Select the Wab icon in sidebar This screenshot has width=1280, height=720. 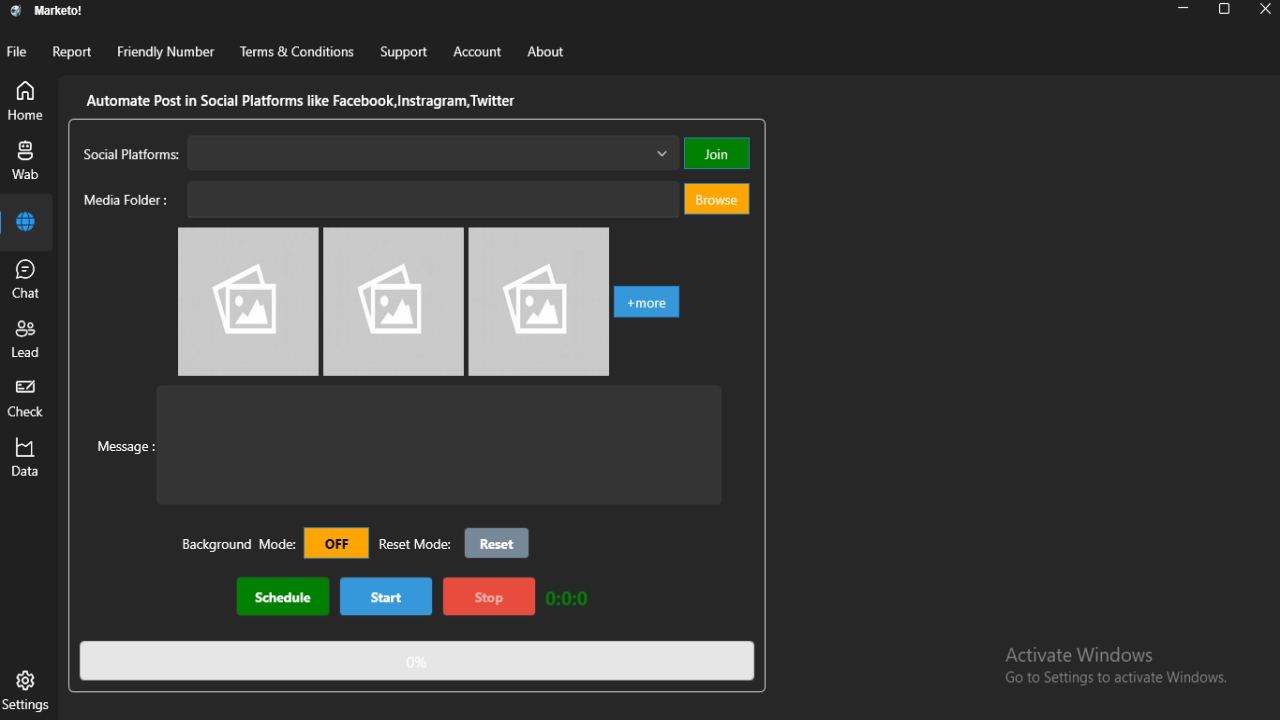coord(24,158)
